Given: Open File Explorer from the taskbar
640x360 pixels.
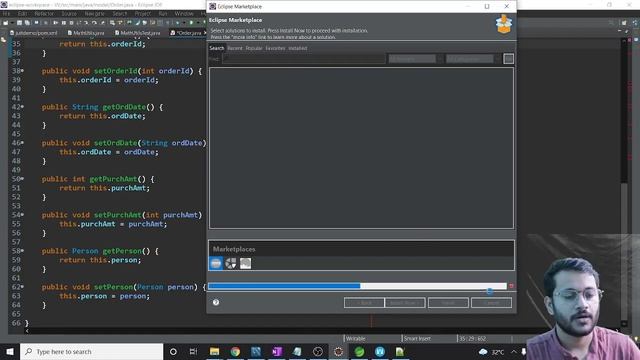Looking at the screenshot, I should click(x=214, y=351).
